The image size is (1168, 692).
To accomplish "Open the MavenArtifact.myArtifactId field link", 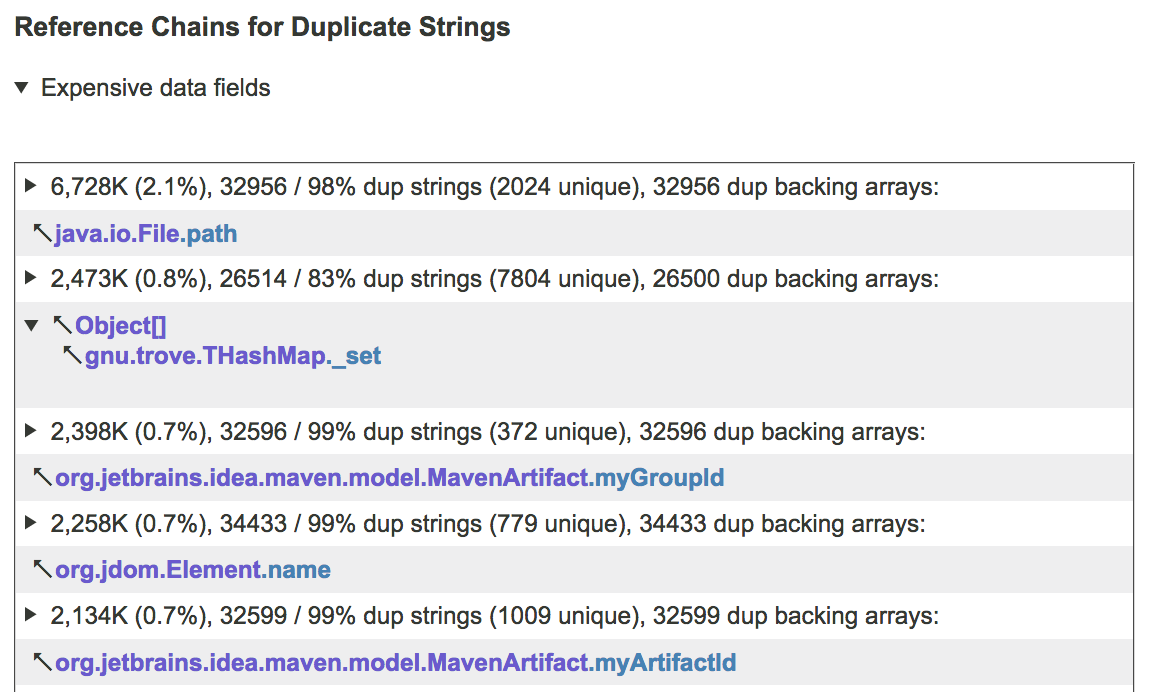I will pyautogui.click(x=395, y=662).
